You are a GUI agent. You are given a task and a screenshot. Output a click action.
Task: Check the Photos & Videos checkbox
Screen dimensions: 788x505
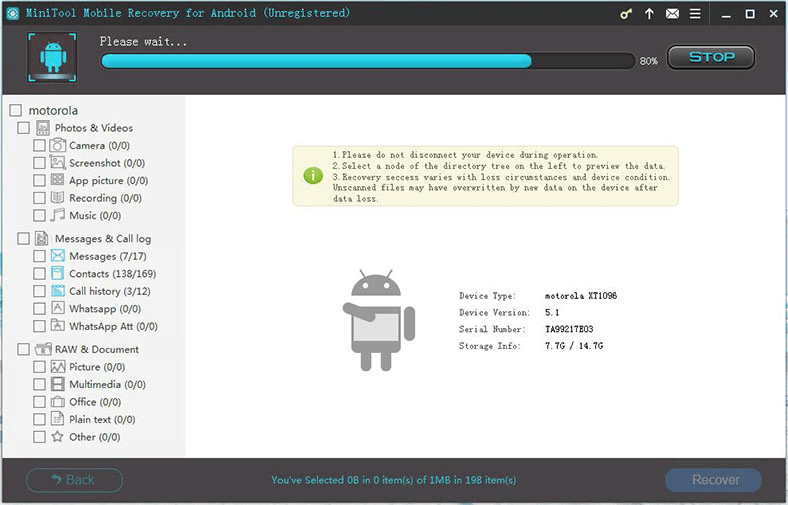pyautogui.click(x=23, y=128)
